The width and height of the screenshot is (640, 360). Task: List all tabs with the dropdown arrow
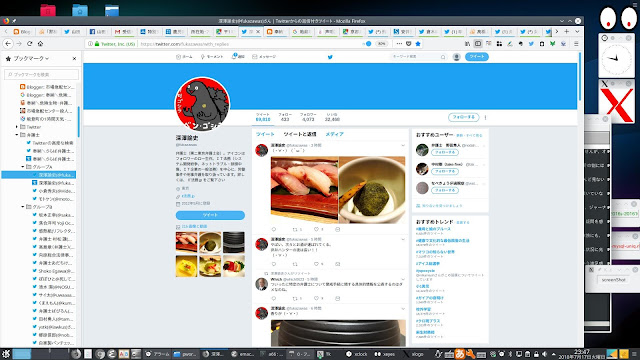pyautogui.click(x=577, y=31)
